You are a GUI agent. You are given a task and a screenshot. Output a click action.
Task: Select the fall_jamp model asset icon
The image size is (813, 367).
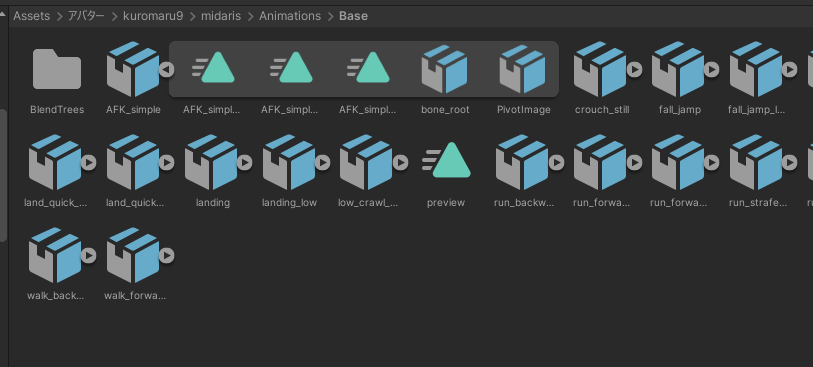coord(678,69)
